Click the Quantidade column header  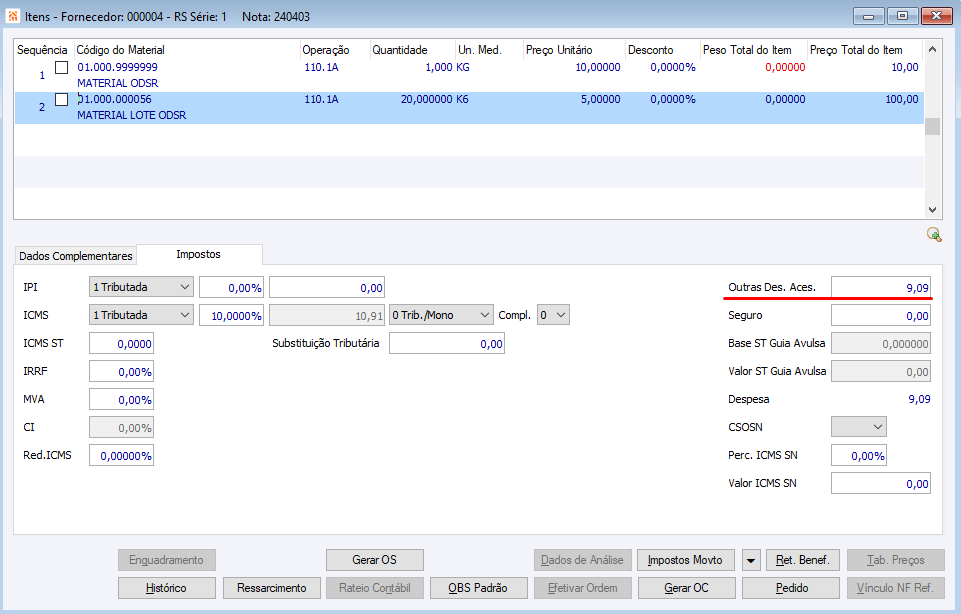tap(412, 50)
